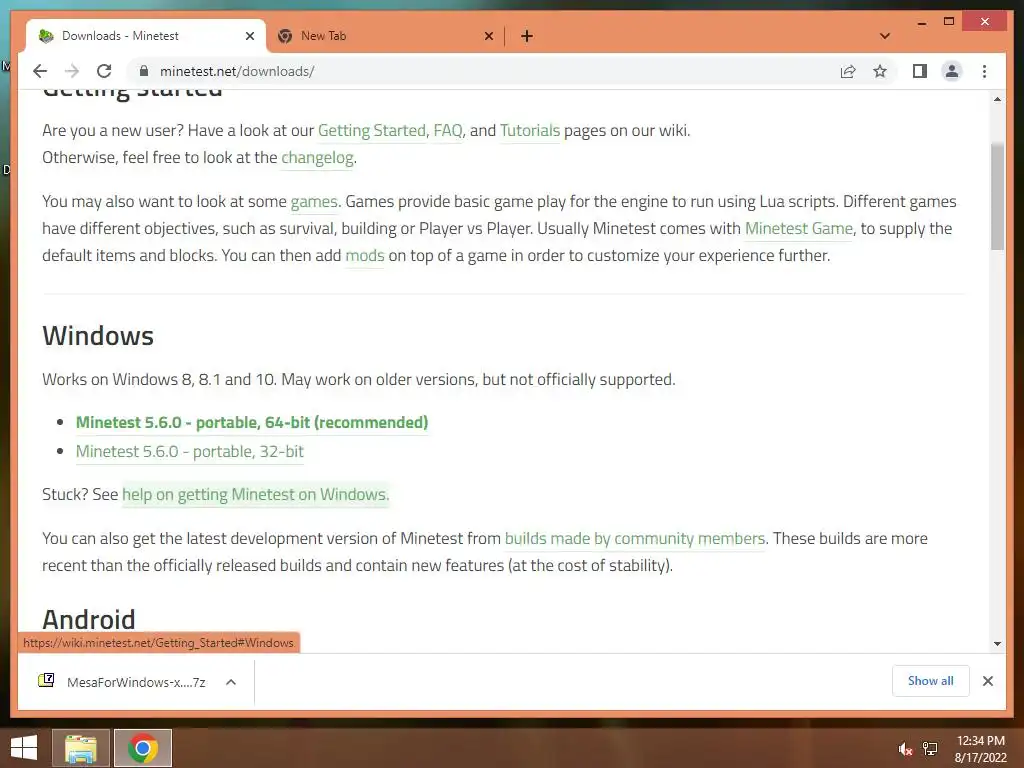The height and width of the screenshot is (768, 1024).
Task: Download Minetest 5.6.0 portable 64-bit
Action: [x=252, y=423]
